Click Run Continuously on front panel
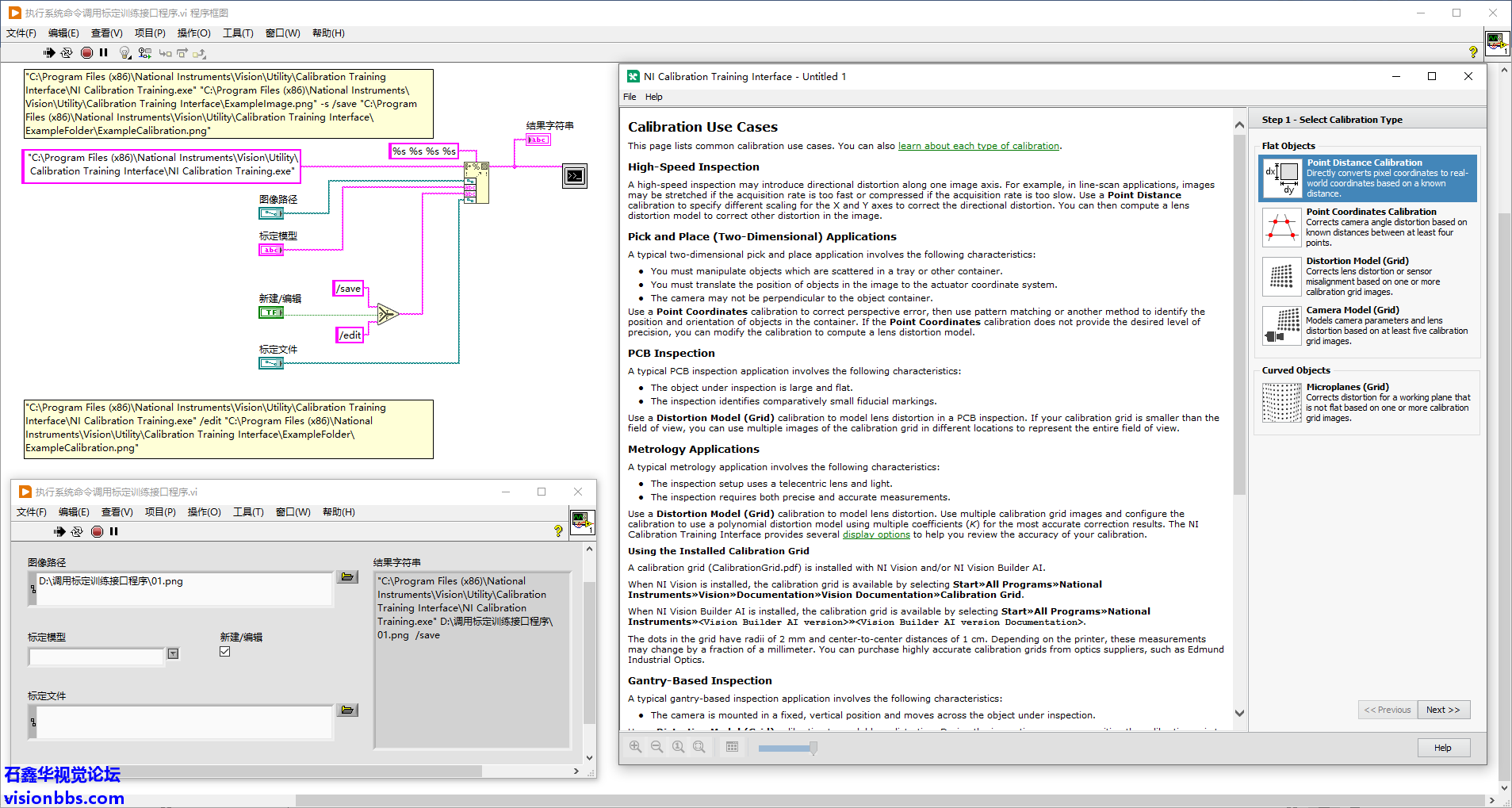This screenshot has width=1512, height=808. 77,531
